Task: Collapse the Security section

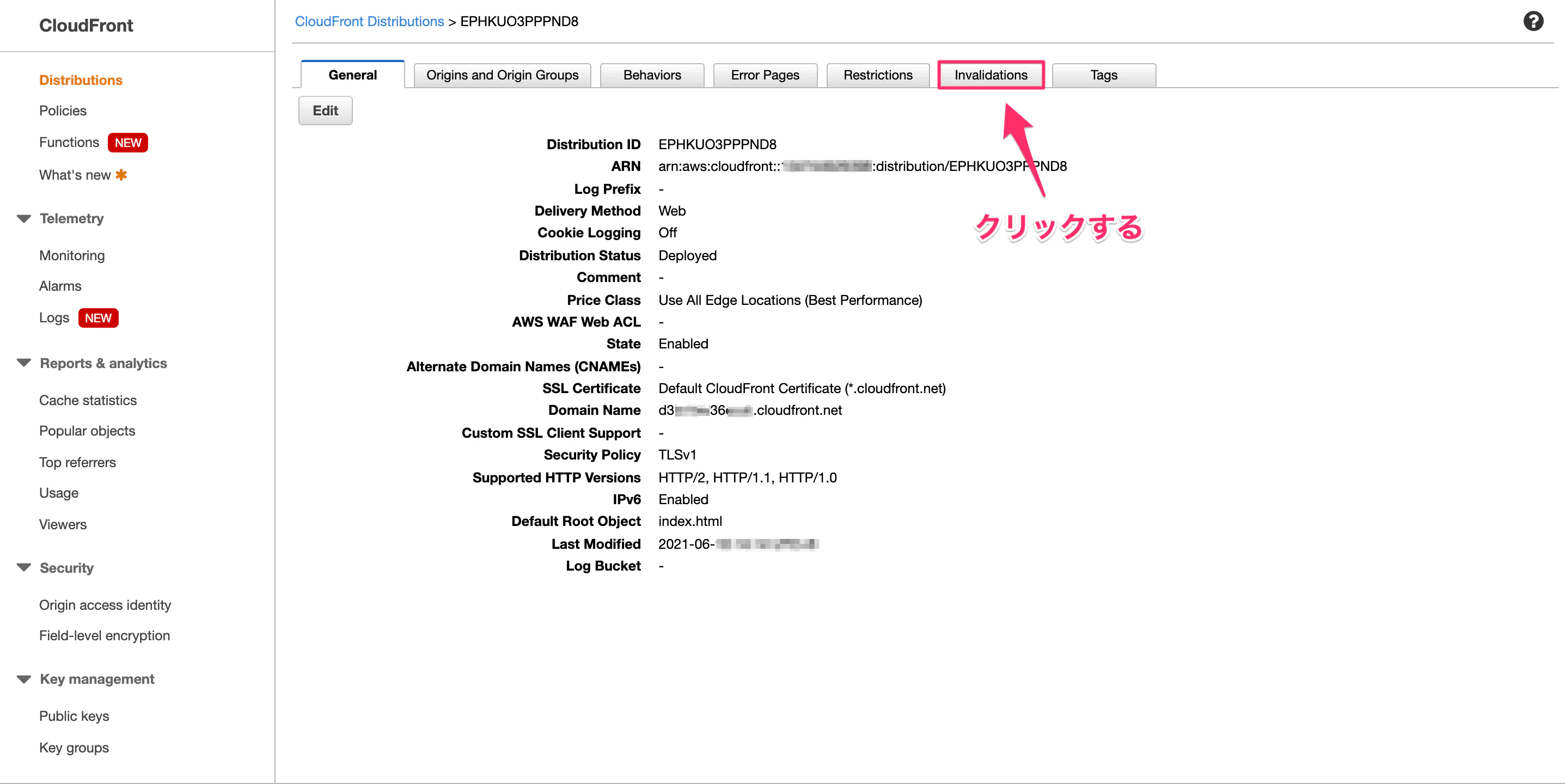Action: pos(24,568)
